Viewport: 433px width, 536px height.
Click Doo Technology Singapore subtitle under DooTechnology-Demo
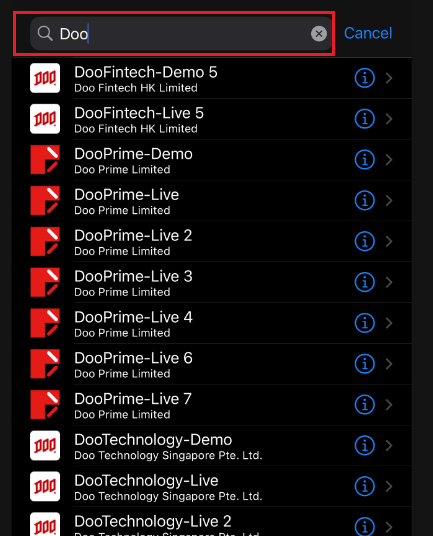pos(168,455)
